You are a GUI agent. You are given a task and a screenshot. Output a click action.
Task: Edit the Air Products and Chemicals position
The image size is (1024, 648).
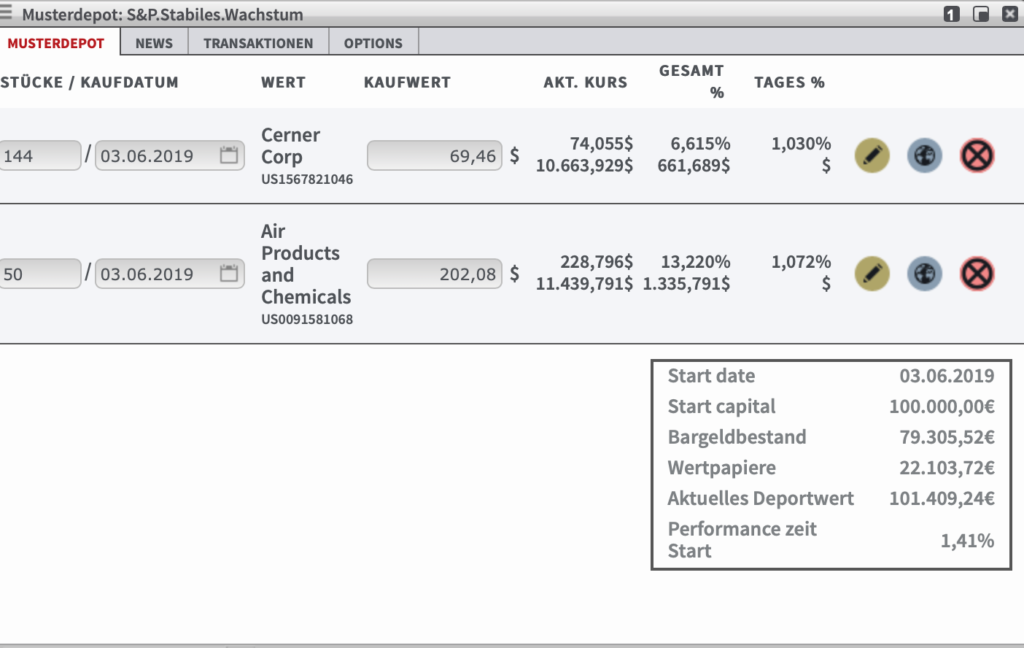[872, 274]
